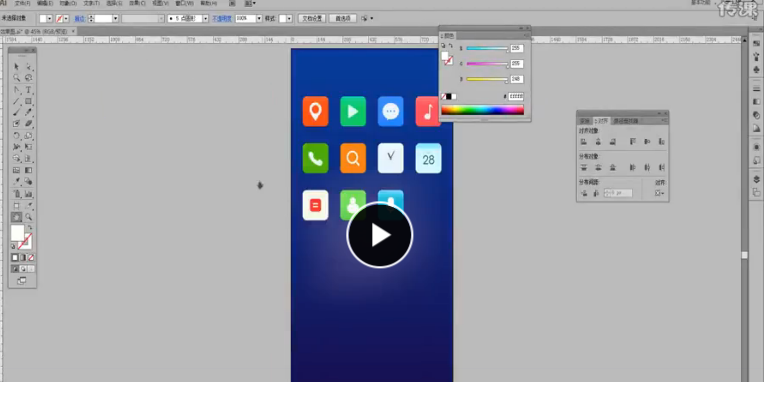
Task: Open brush definition dropdown (5 pt)
Action: coord(206,19)
